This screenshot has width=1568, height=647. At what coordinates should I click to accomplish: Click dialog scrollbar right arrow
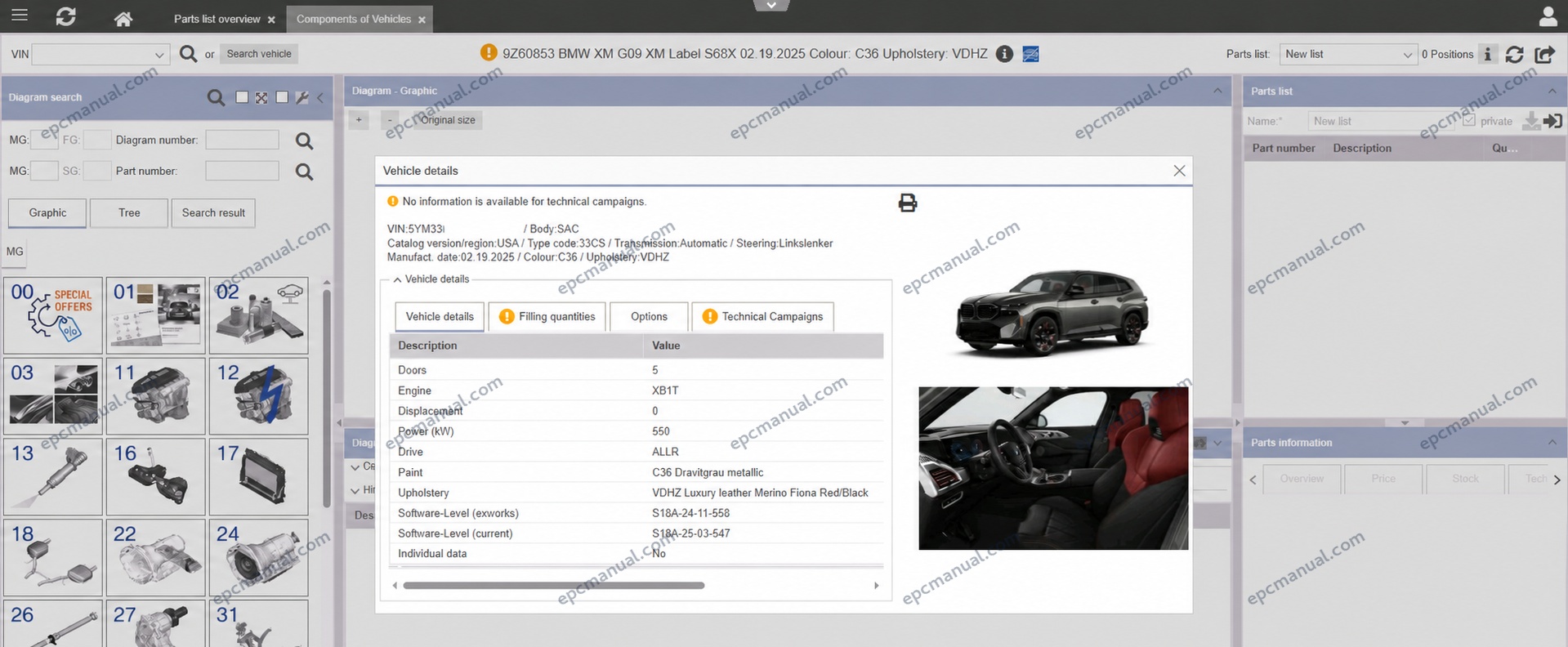[877, 586]
